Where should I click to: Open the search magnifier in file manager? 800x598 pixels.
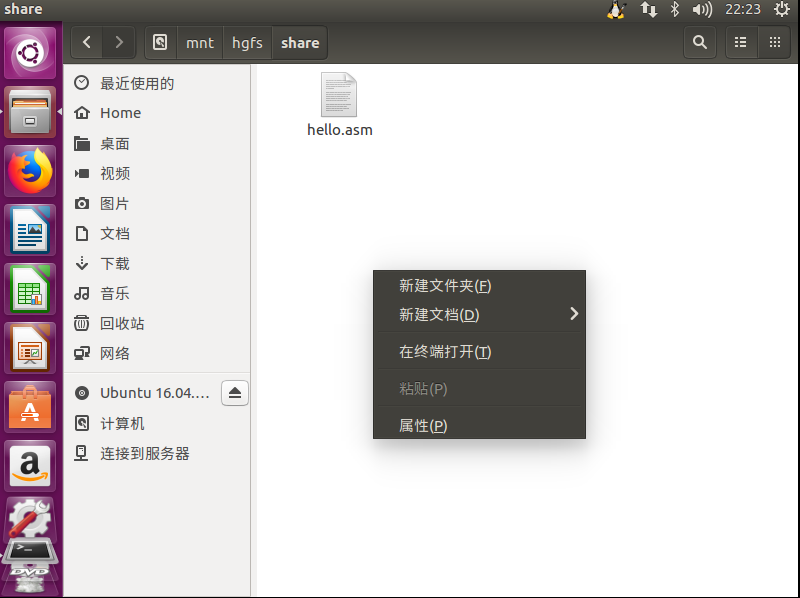[699, 42]
